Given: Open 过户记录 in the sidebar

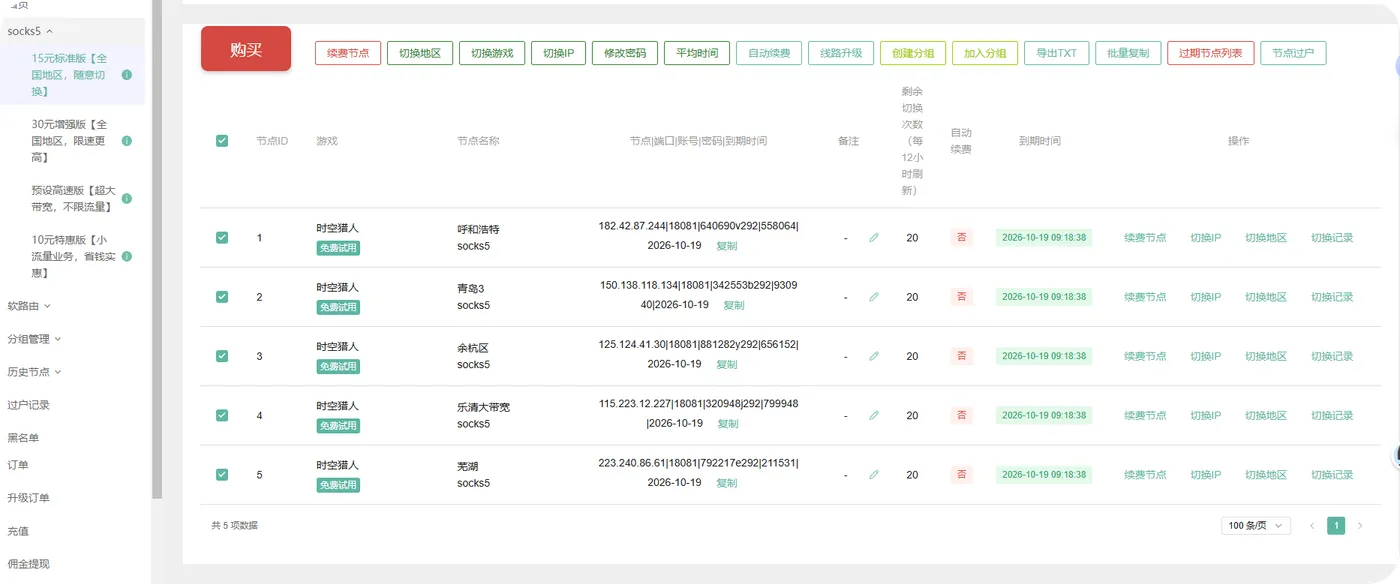Looking at the screenshot, I should (x=29, y=405).
